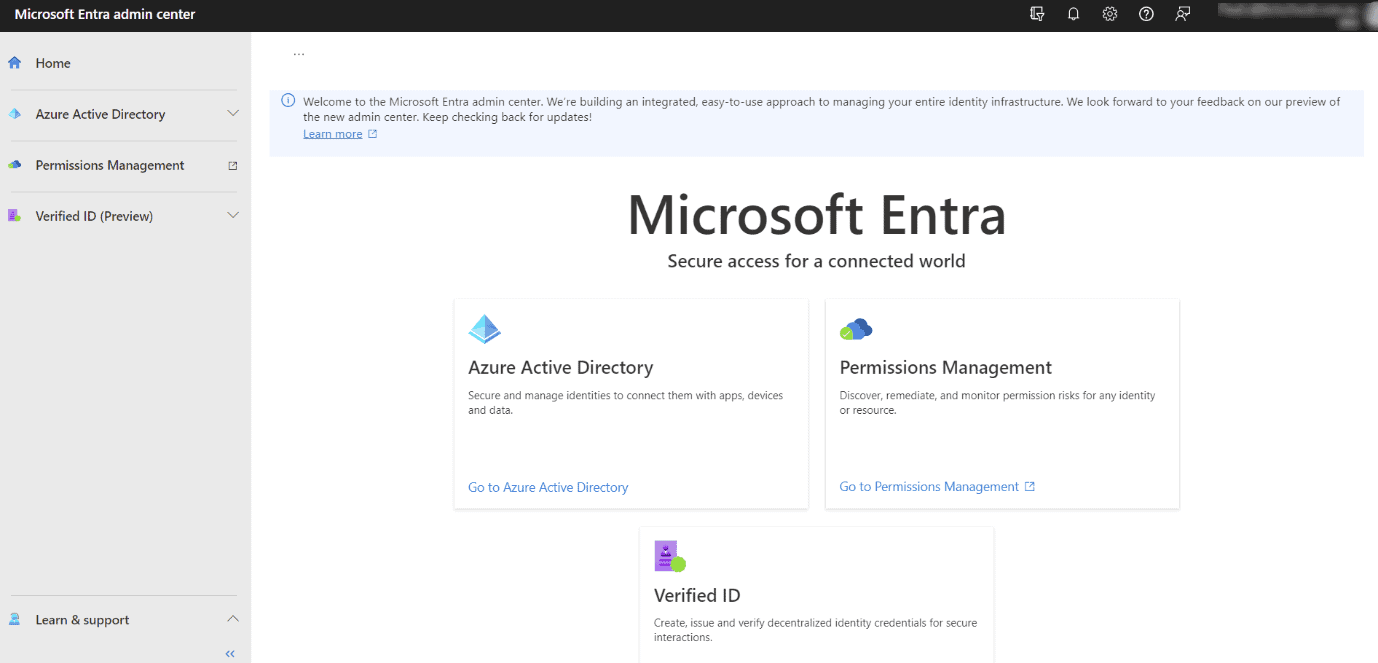The width and height of the screenshot is (1378, 663).
Task: Open the settings gear
Action: 1109,14
